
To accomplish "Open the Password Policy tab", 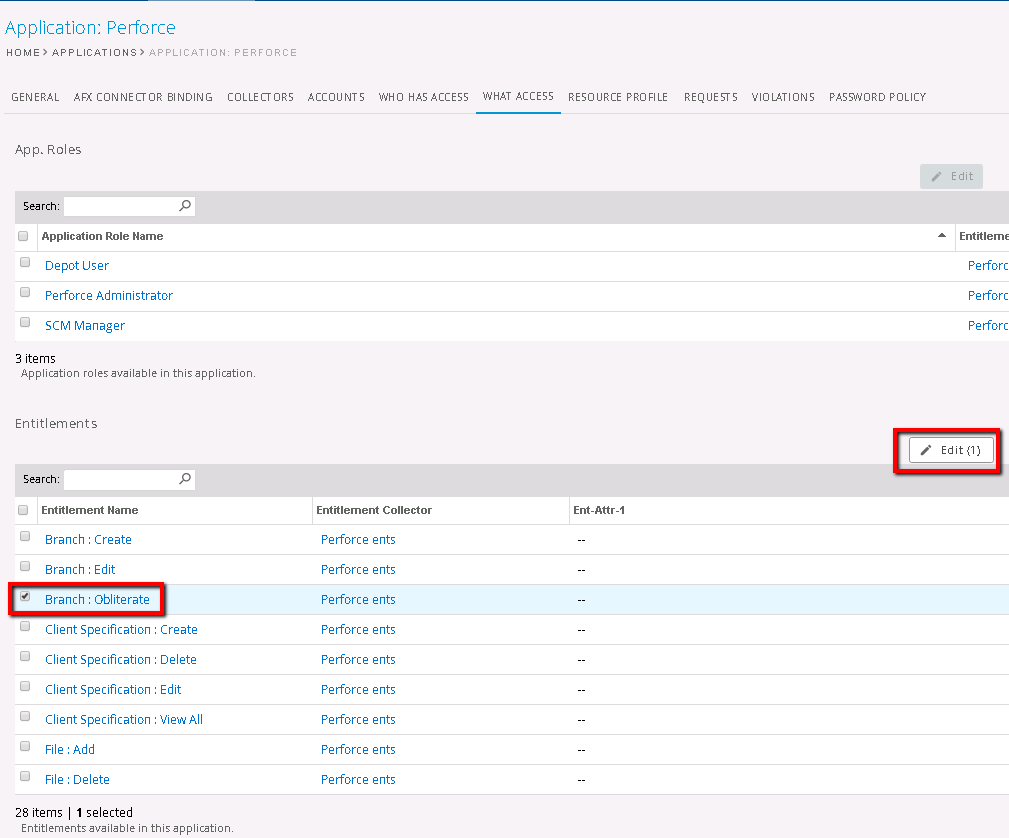I will [x=877, y=97].
